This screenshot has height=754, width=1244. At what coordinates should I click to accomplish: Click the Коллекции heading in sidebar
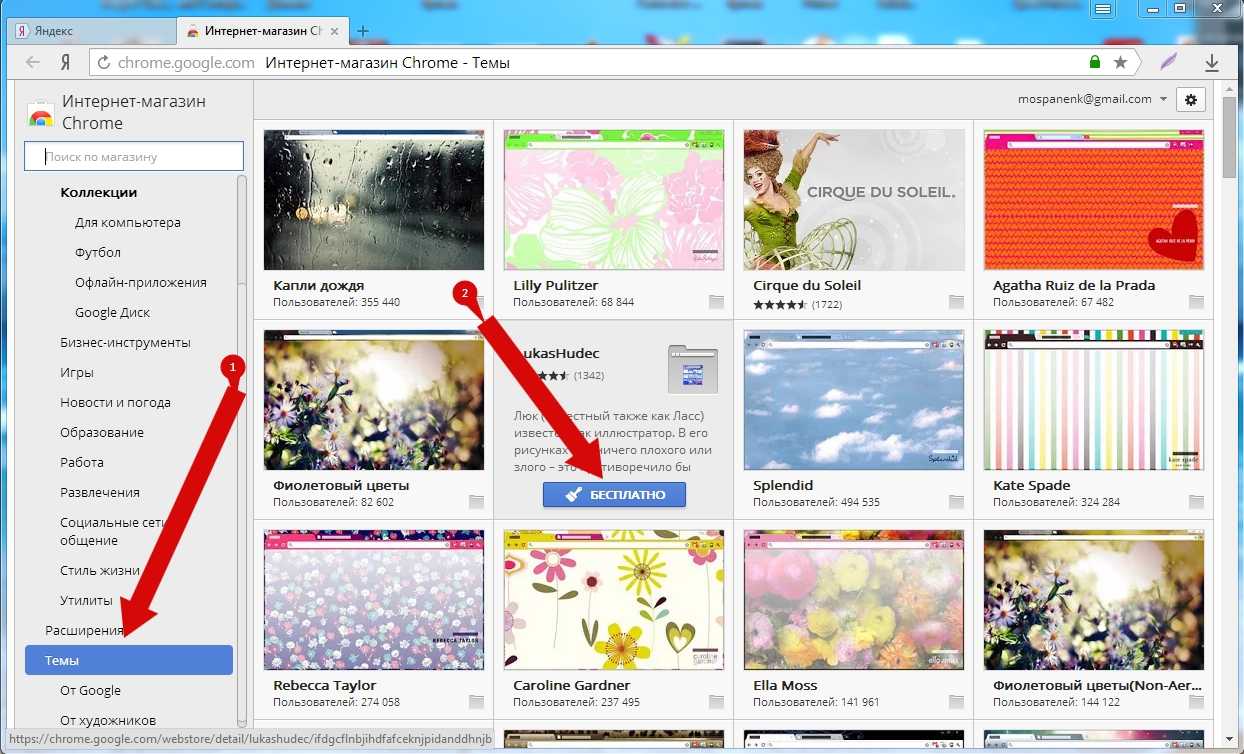click(x=98, y=192)
